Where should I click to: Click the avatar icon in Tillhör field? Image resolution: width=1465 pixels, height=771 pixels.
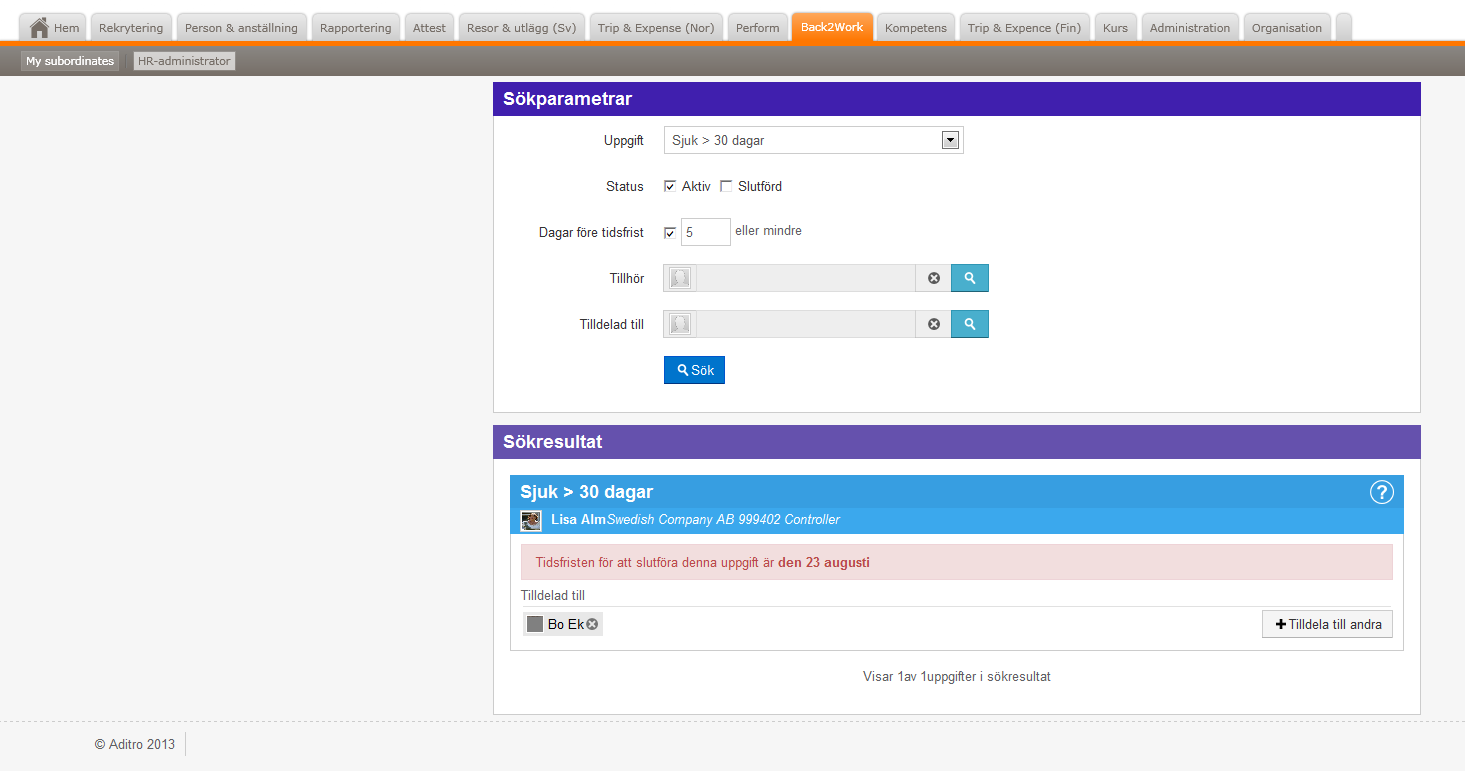(680, 278)
